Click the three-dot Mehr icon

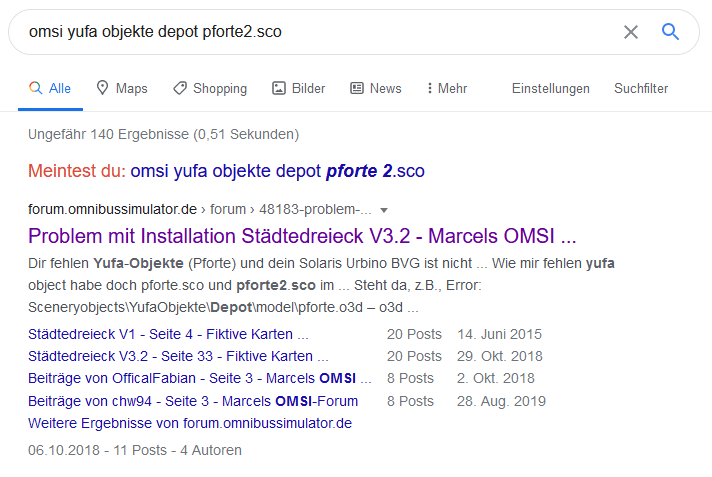[430, 88]
